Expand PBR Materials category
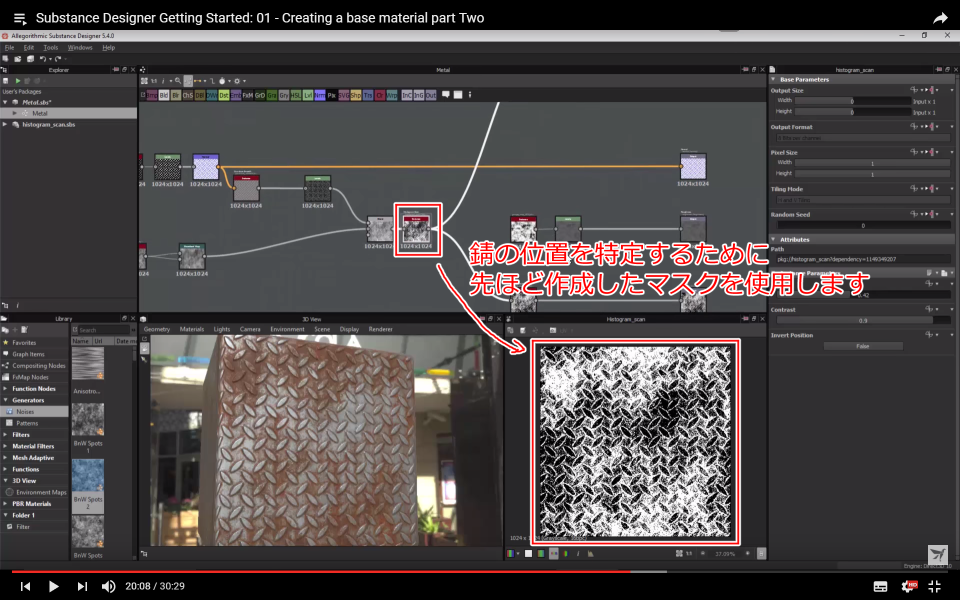960x600 pixels. pyautogui.click(x=6, y=504)
